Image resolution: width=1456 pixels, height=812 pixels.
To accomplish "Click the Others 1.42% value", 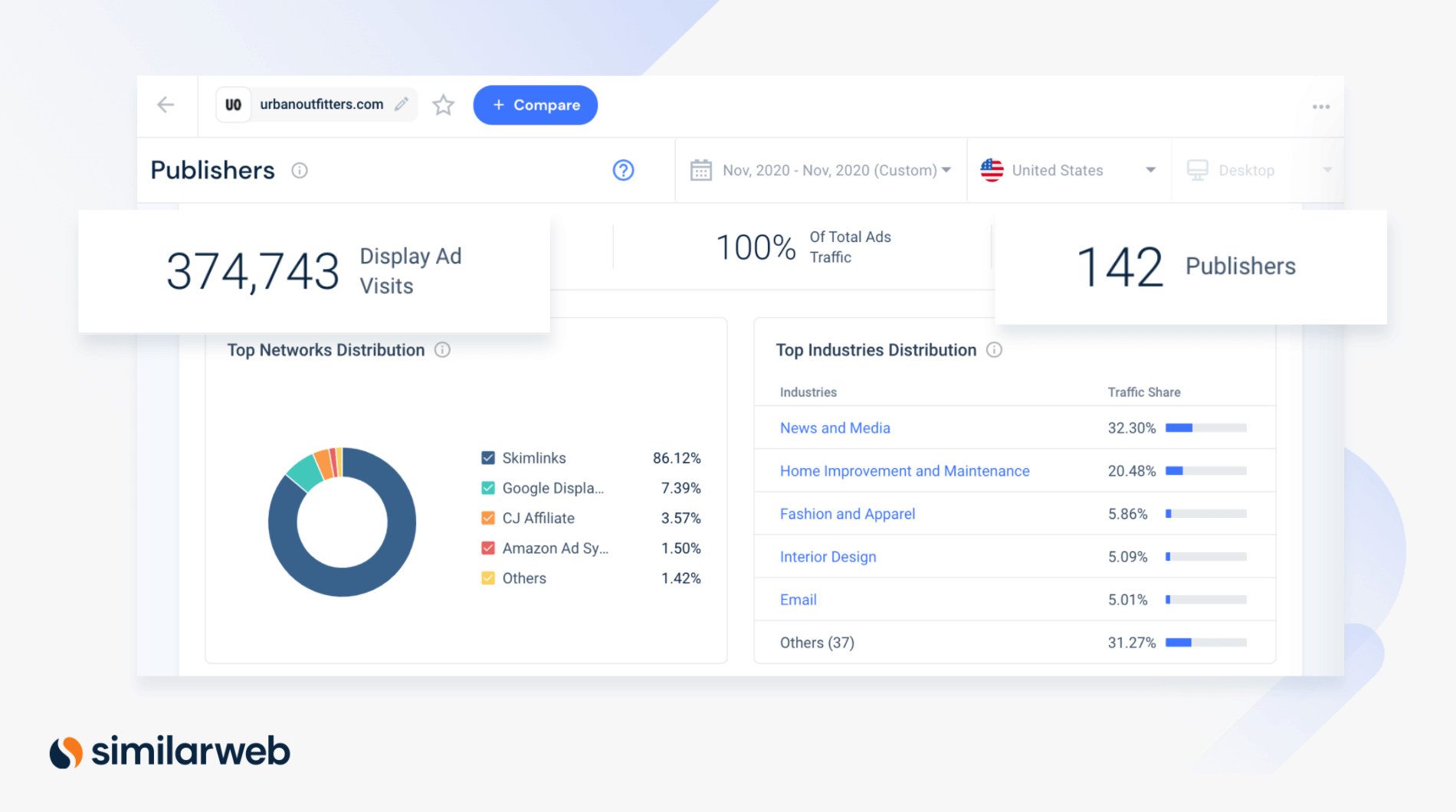I will [x=680, y=578].
